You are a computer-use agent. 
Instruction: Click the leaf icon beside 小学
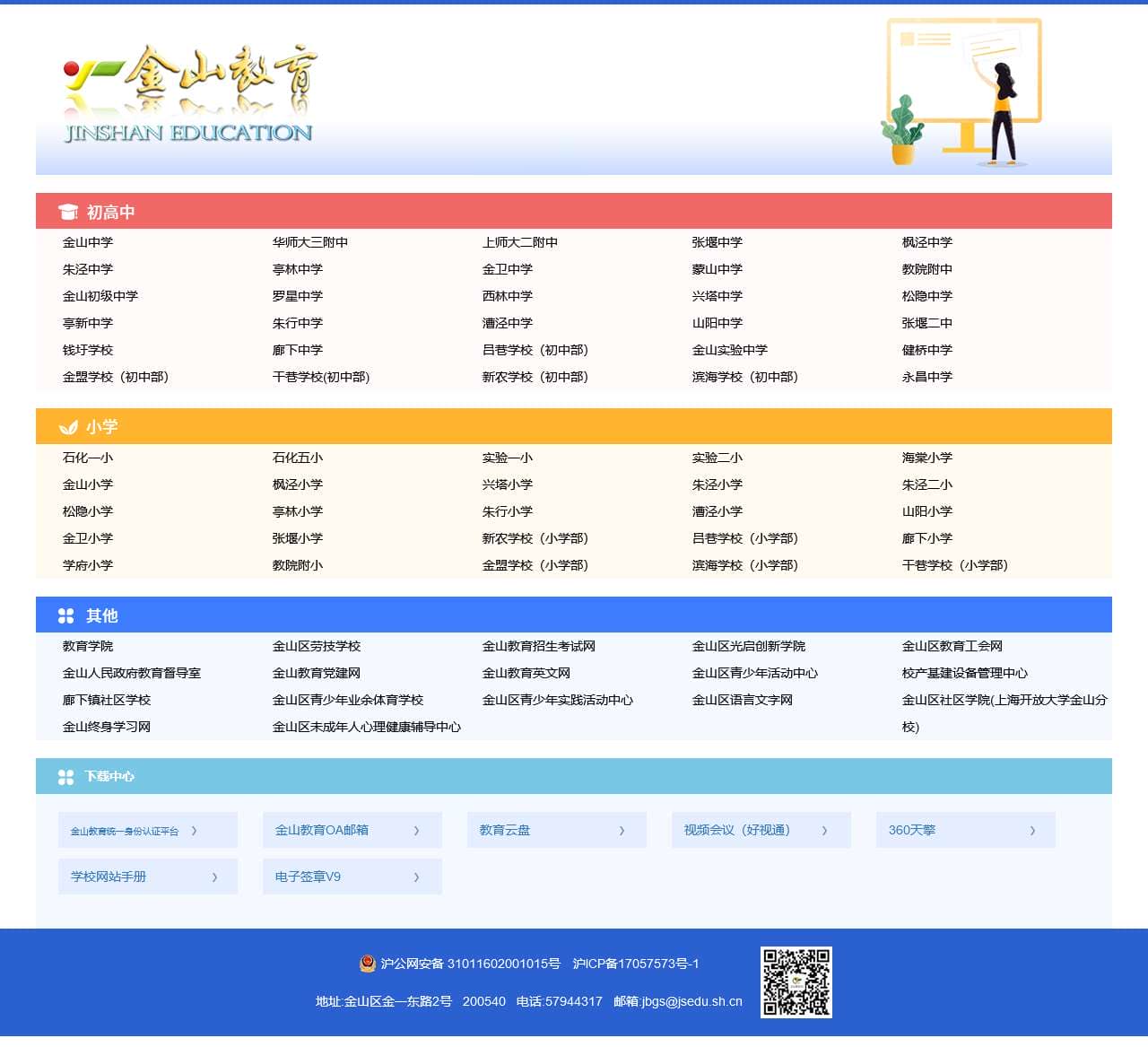[x=67, y=427]
